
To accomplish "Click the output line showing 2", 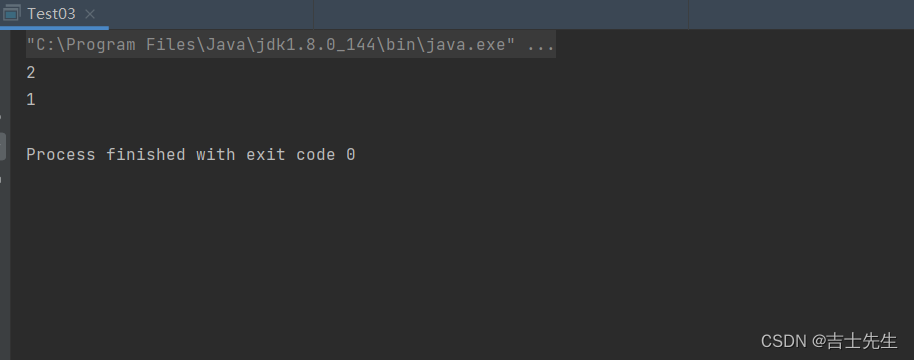I will 31,73.
